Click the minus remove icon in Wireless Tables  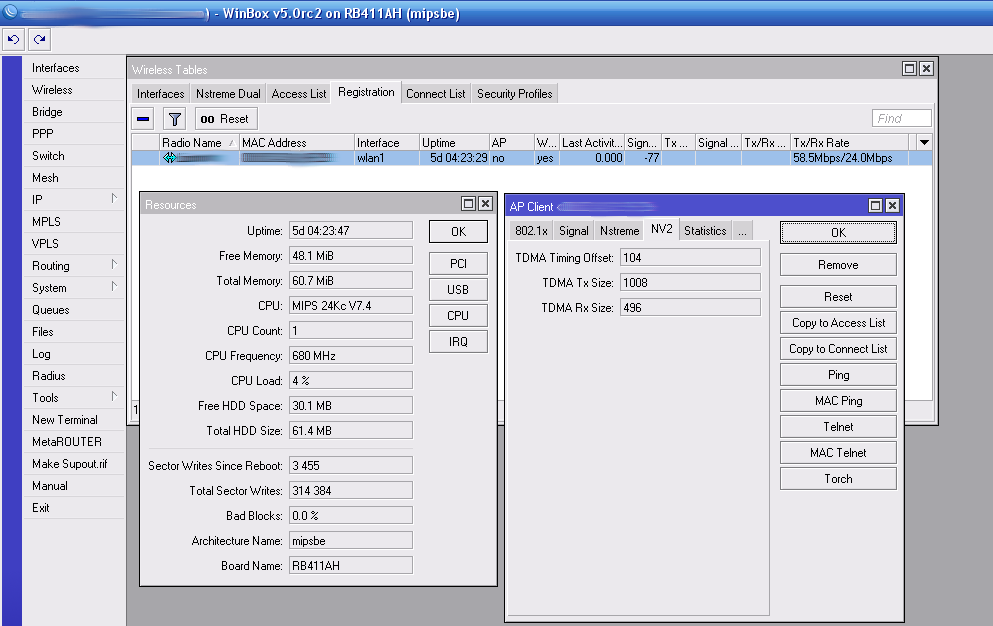click(143, 119)
